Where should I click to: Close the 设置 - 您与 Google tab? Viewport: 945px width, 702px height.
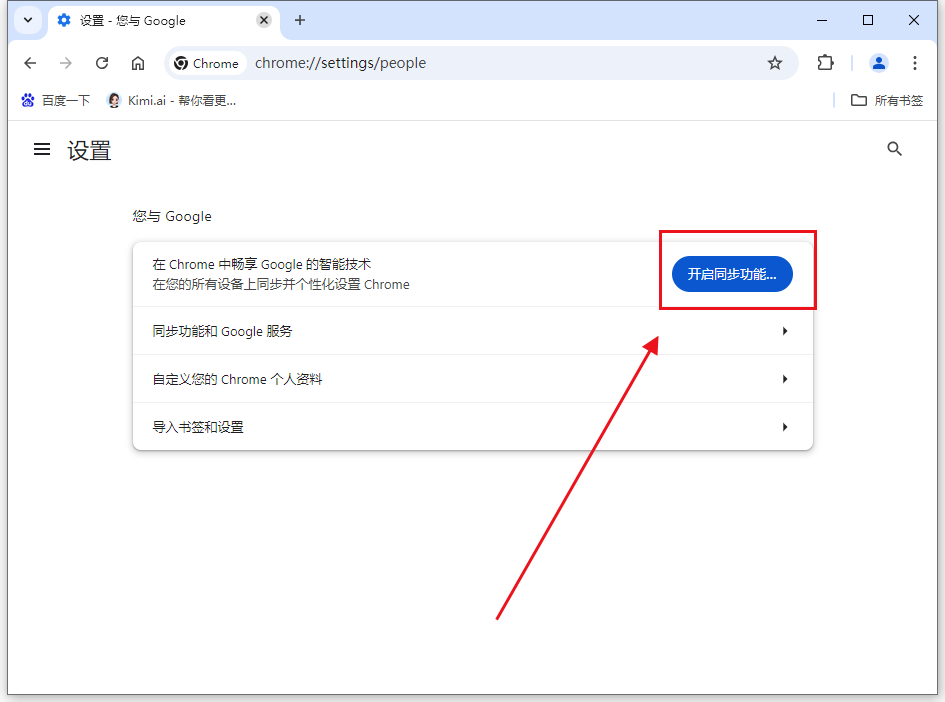[x=264, y=20]
